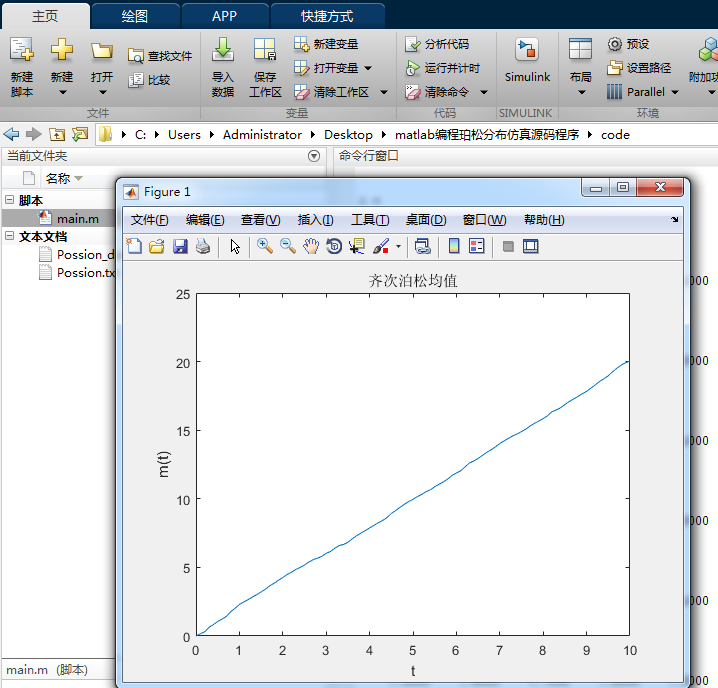Click the New Script (新建脚本) icon

(22, 49)
